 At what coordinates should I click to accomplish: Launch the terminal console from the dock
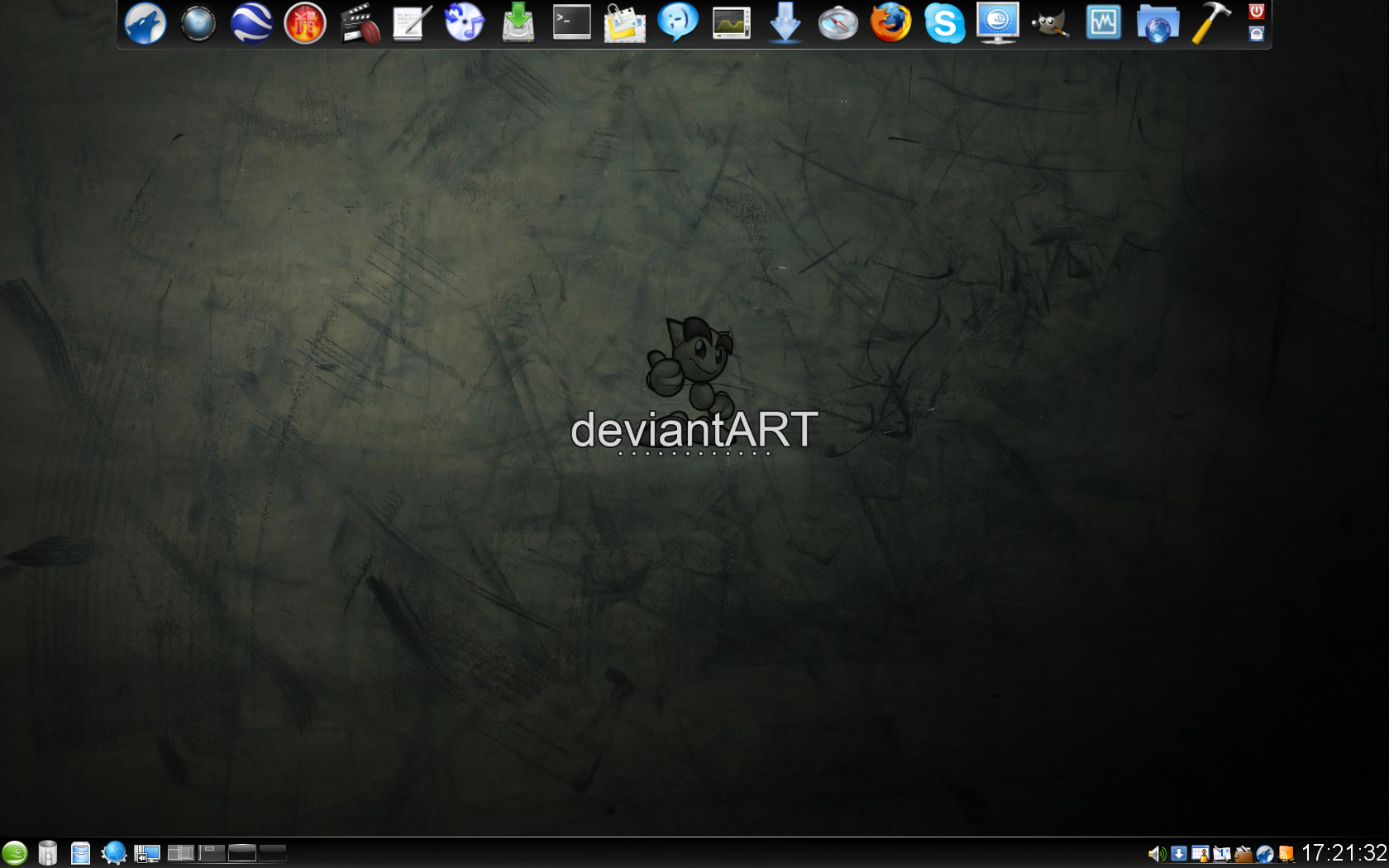tap(571, 22)
